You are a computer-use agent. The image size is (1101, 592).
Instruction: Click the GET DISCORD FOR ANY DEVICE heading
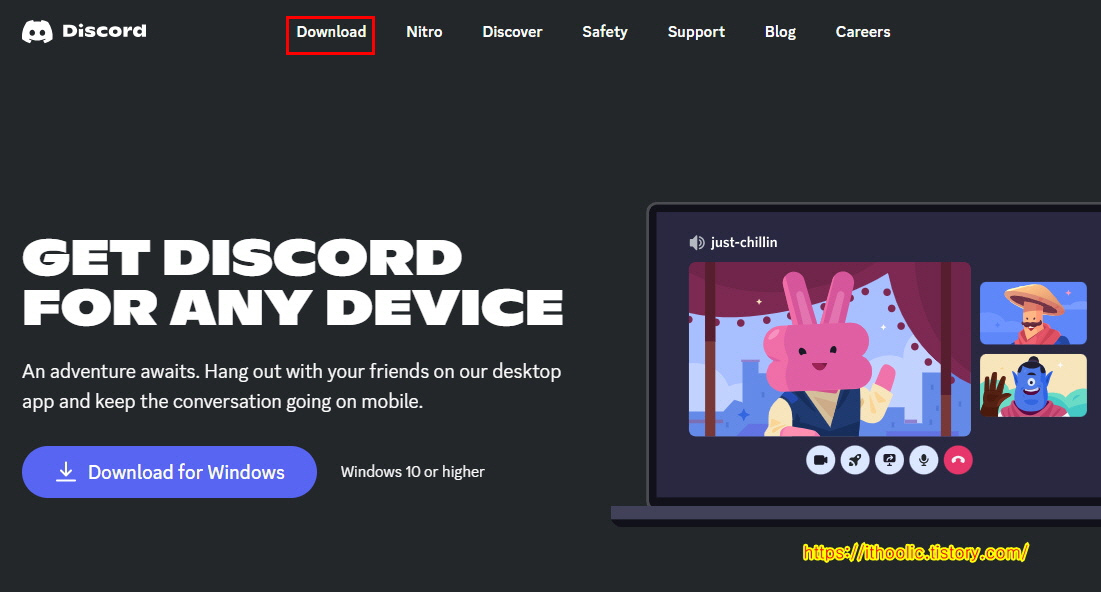click(x=293, y=282)
